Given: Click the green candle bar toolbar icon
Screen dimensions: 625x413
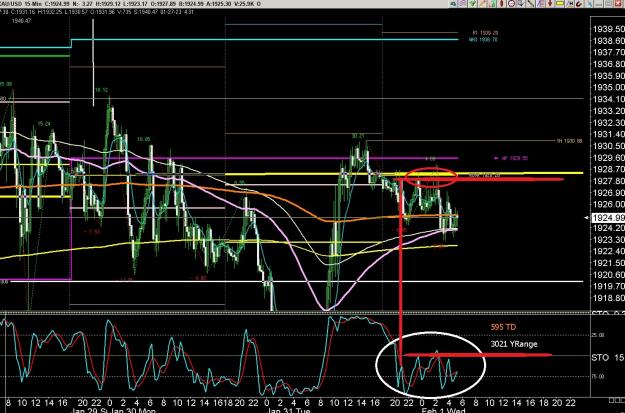Looking at the screenshot, I should pos(492,4).
